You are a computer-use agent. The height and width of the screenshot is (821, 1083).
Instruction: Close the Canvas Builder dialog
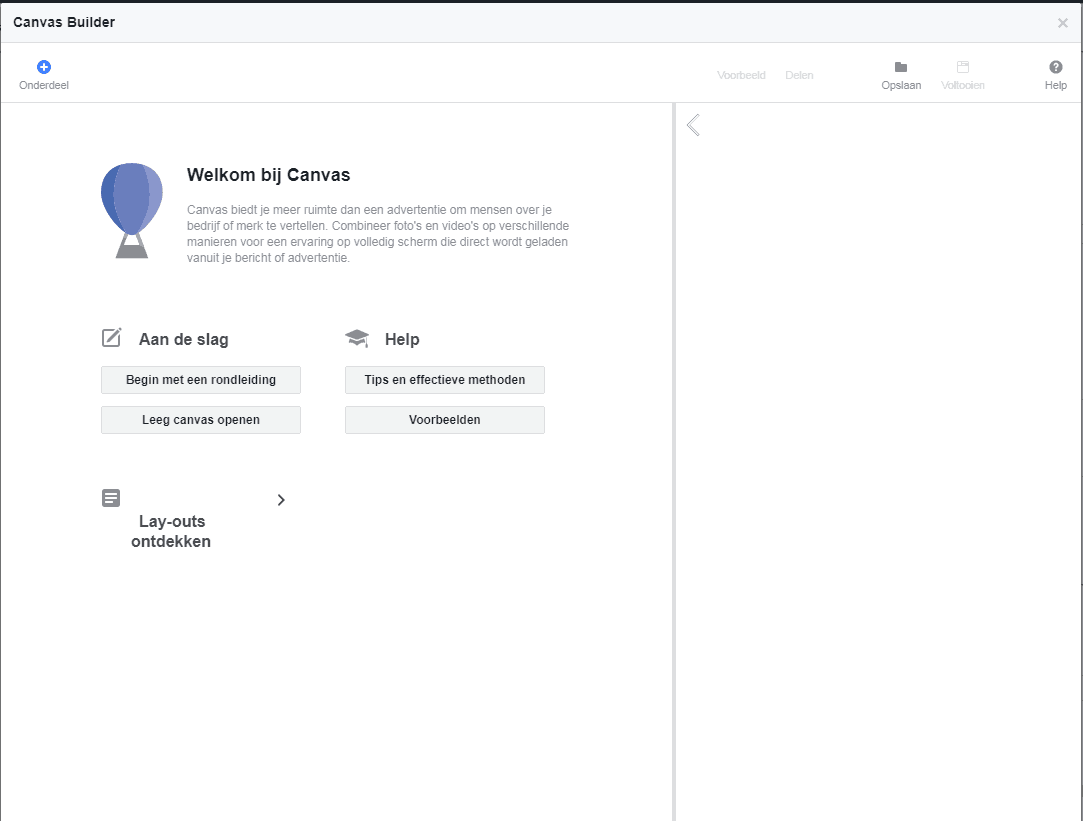(x=1062, y=23)
